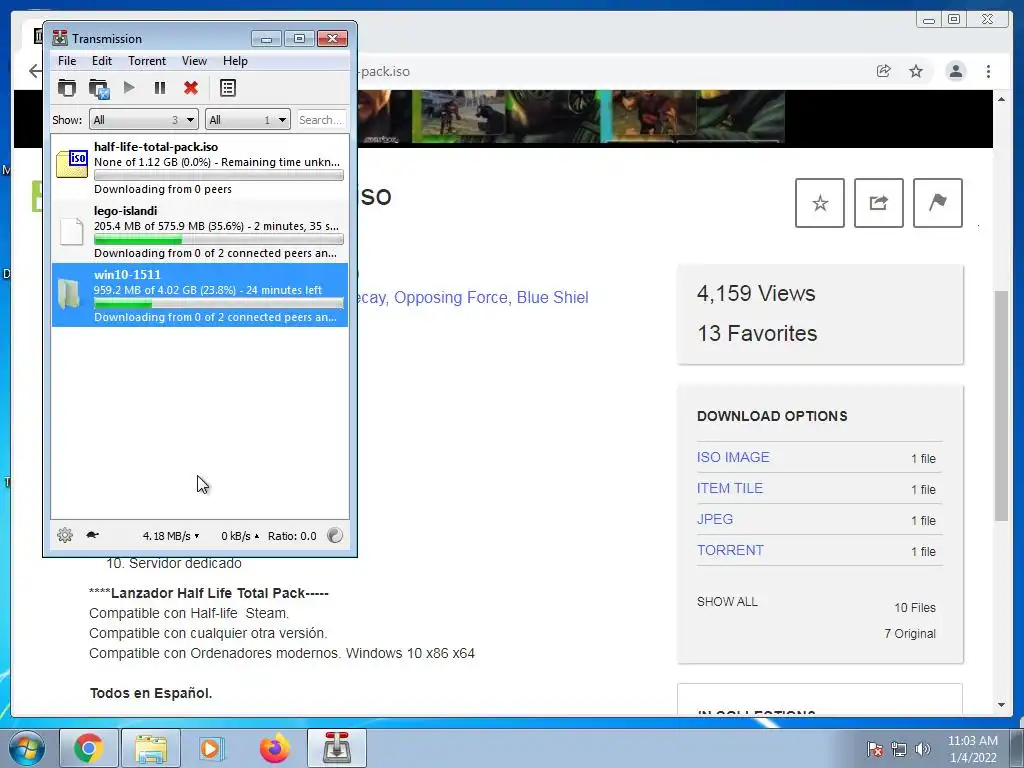Viewport: 1024px width, 768px height.
Task: Click the network tray icon
Action: (x=899, y=749)
